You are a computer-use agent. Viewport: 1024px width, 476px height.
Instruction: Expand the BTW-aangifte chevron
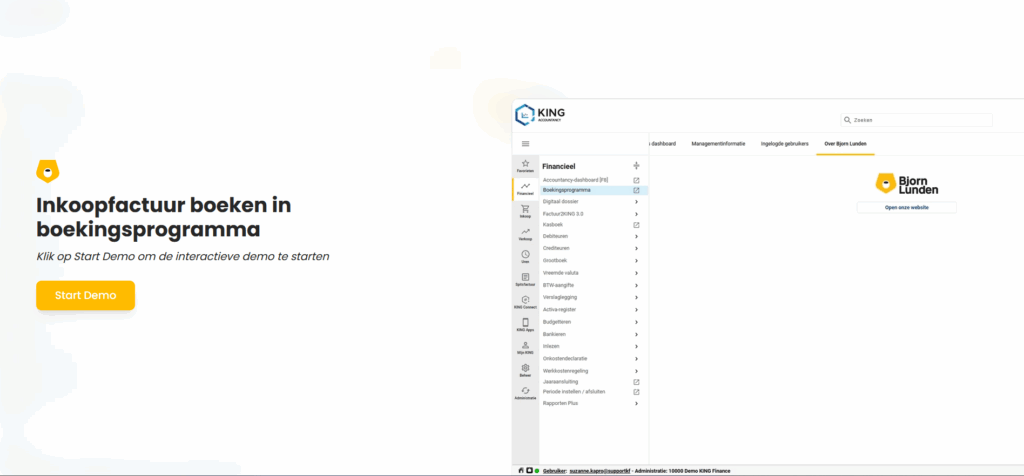click(636, 285)
